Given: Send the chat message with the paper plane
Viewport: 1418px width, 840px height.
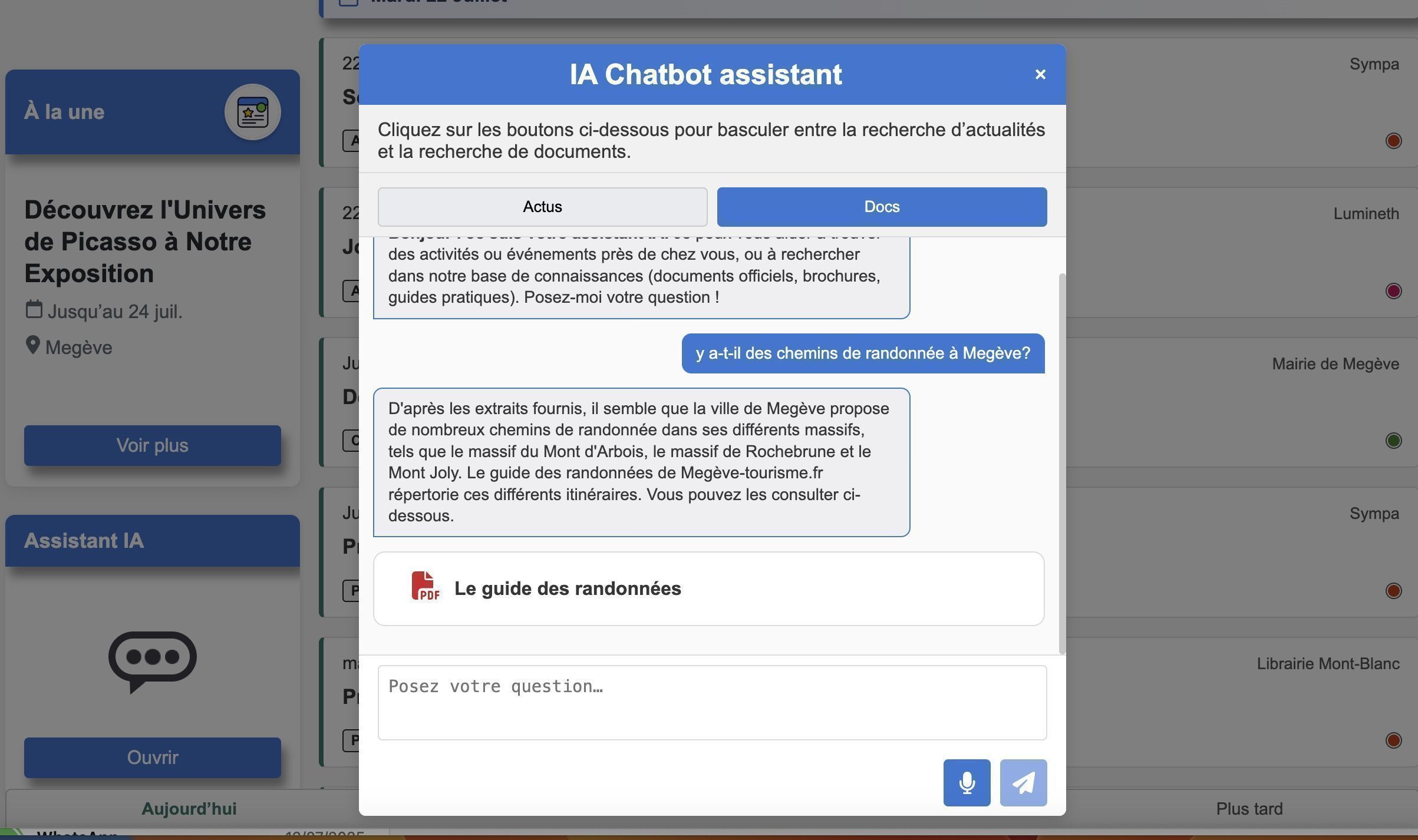Looking at the screenshot, I should pos(1023,783).
